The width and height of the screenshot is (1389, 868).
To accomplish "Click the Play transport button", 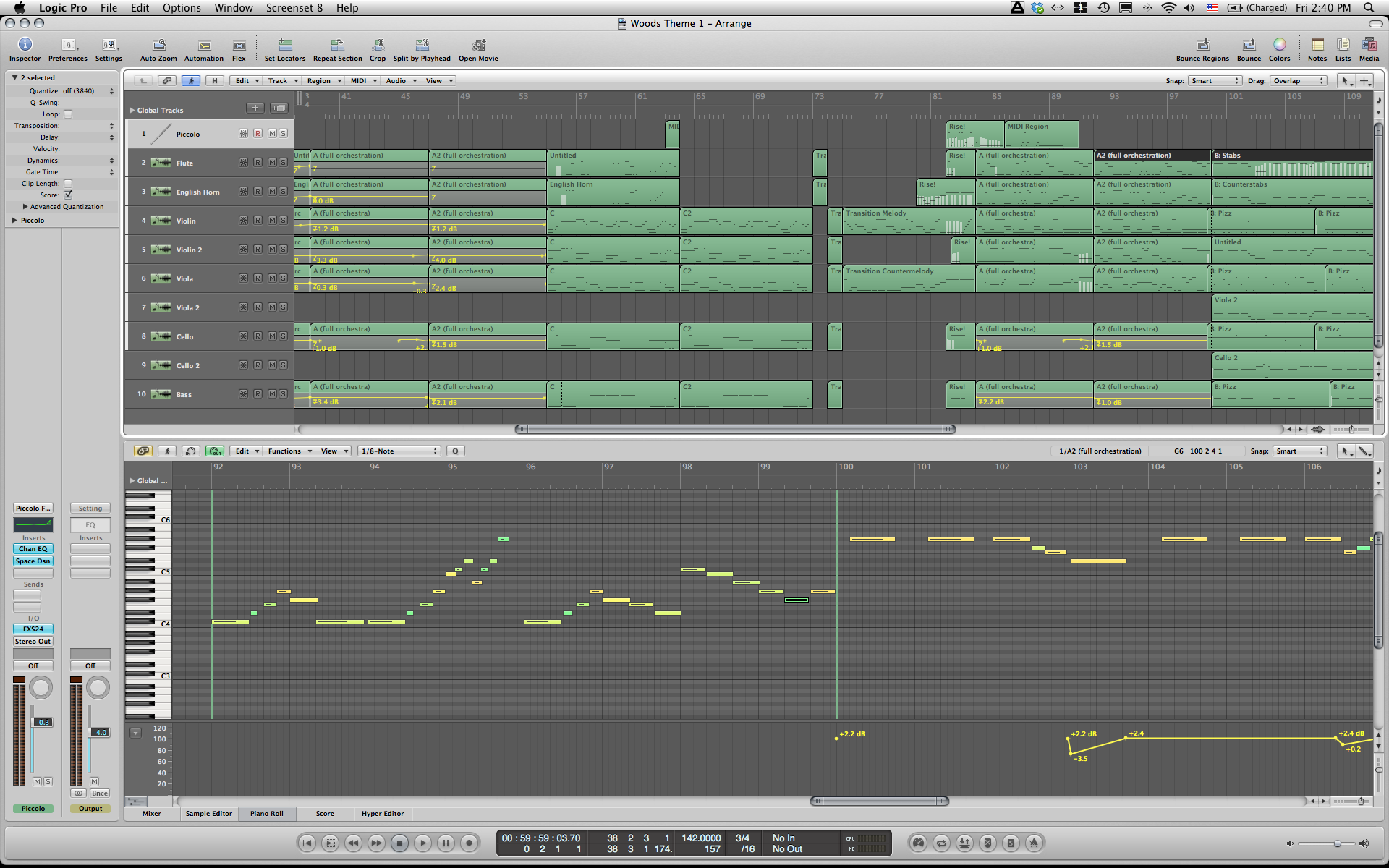I will click(422, 843).
